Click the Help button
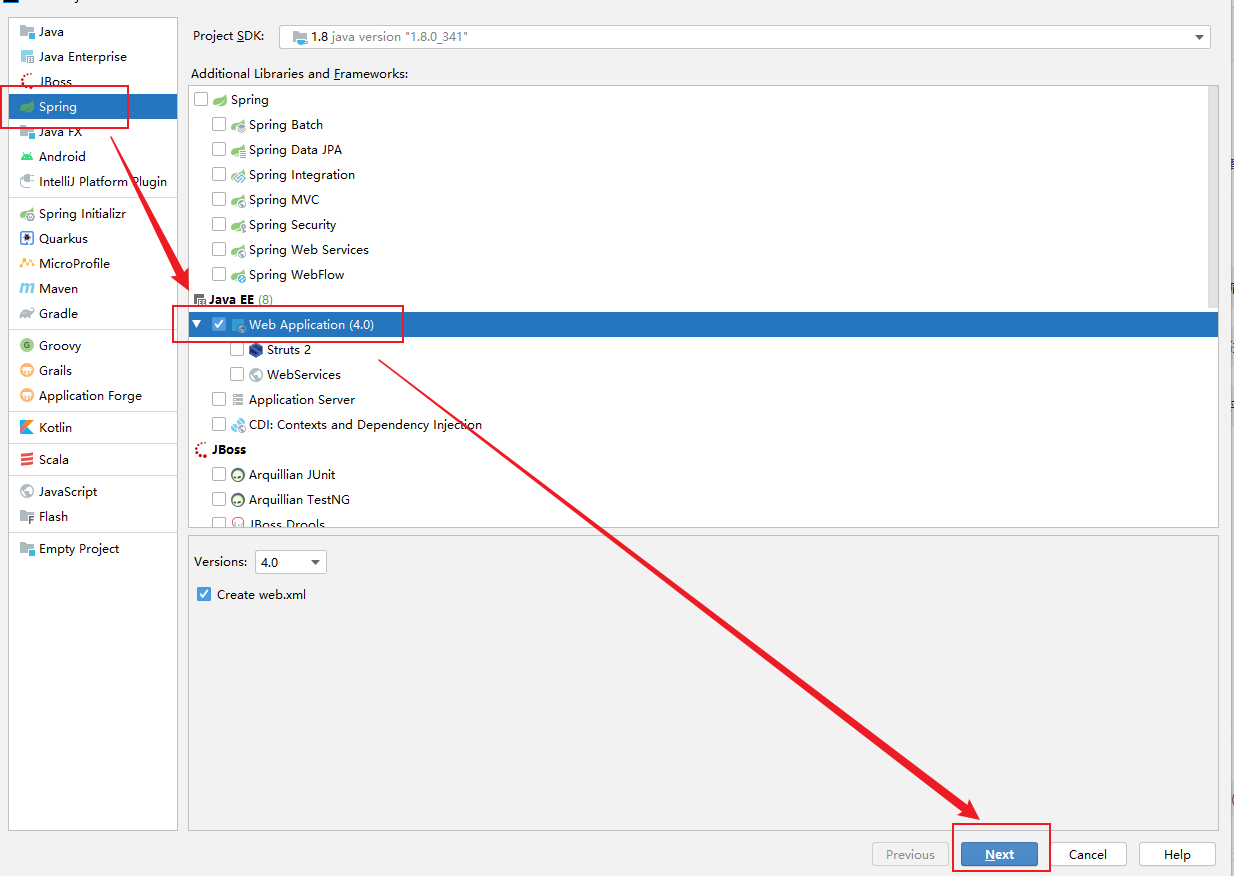The image size is (1234, 876). click(1177, 854)
